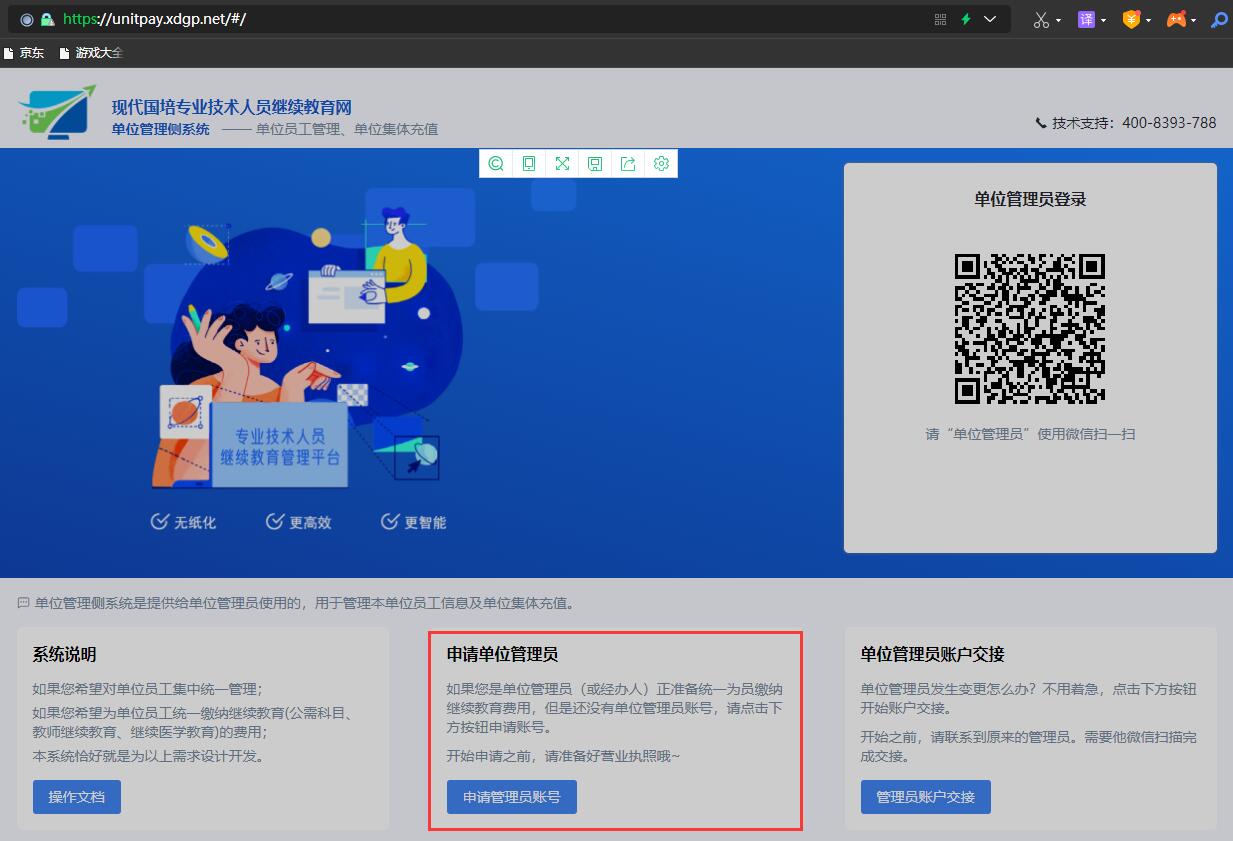Click the 无纸化 checkmark icon on banner
The image size is (1233, 841).
159,521
